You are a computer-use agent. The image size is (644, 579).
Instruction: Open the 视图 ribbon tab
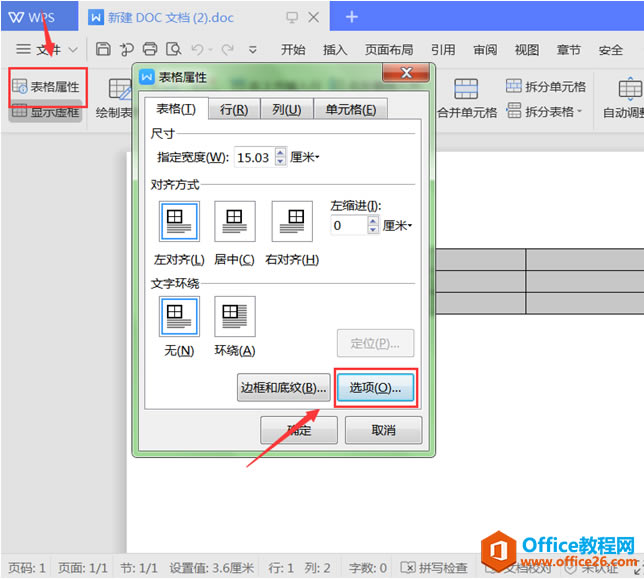(x=527, y=50)
